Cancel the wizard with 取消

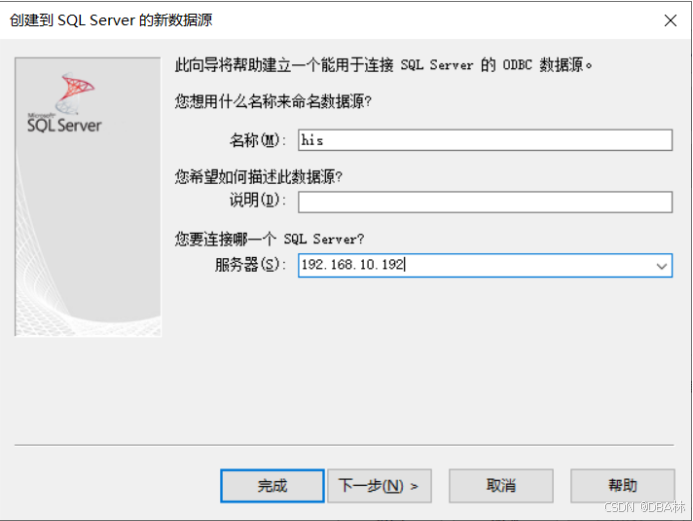(501, 486)
